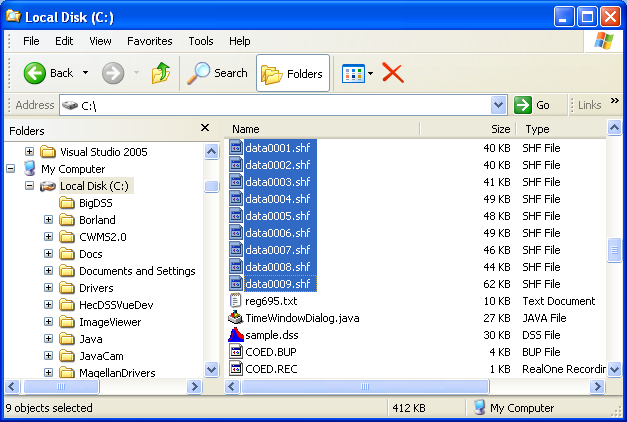Image resolution: width=627 pixels, height=422 pixels.
Task: Click the Up folder icon
Action: [160, 73]
